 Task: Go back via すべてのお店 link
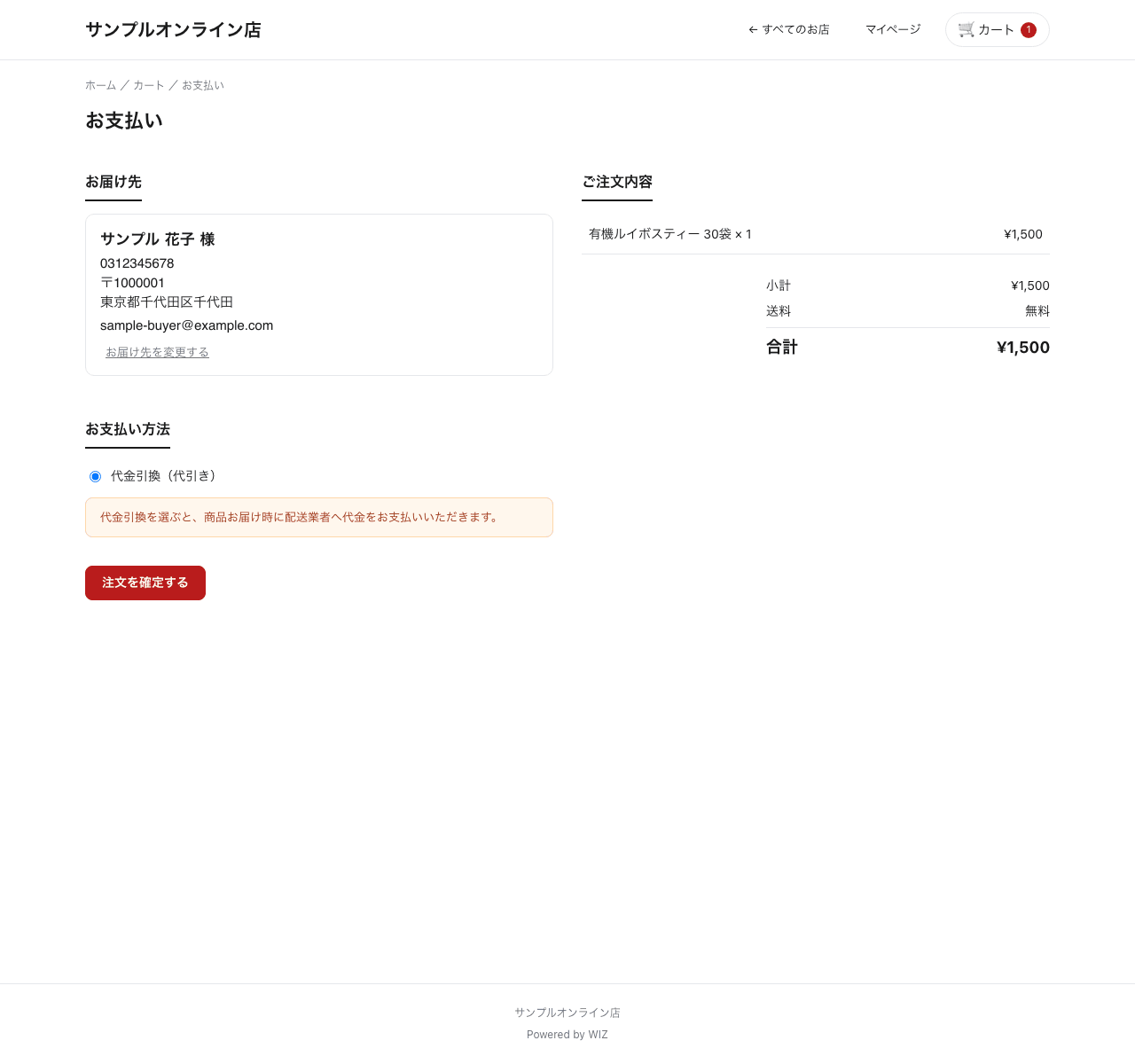[x=789, y=29]
